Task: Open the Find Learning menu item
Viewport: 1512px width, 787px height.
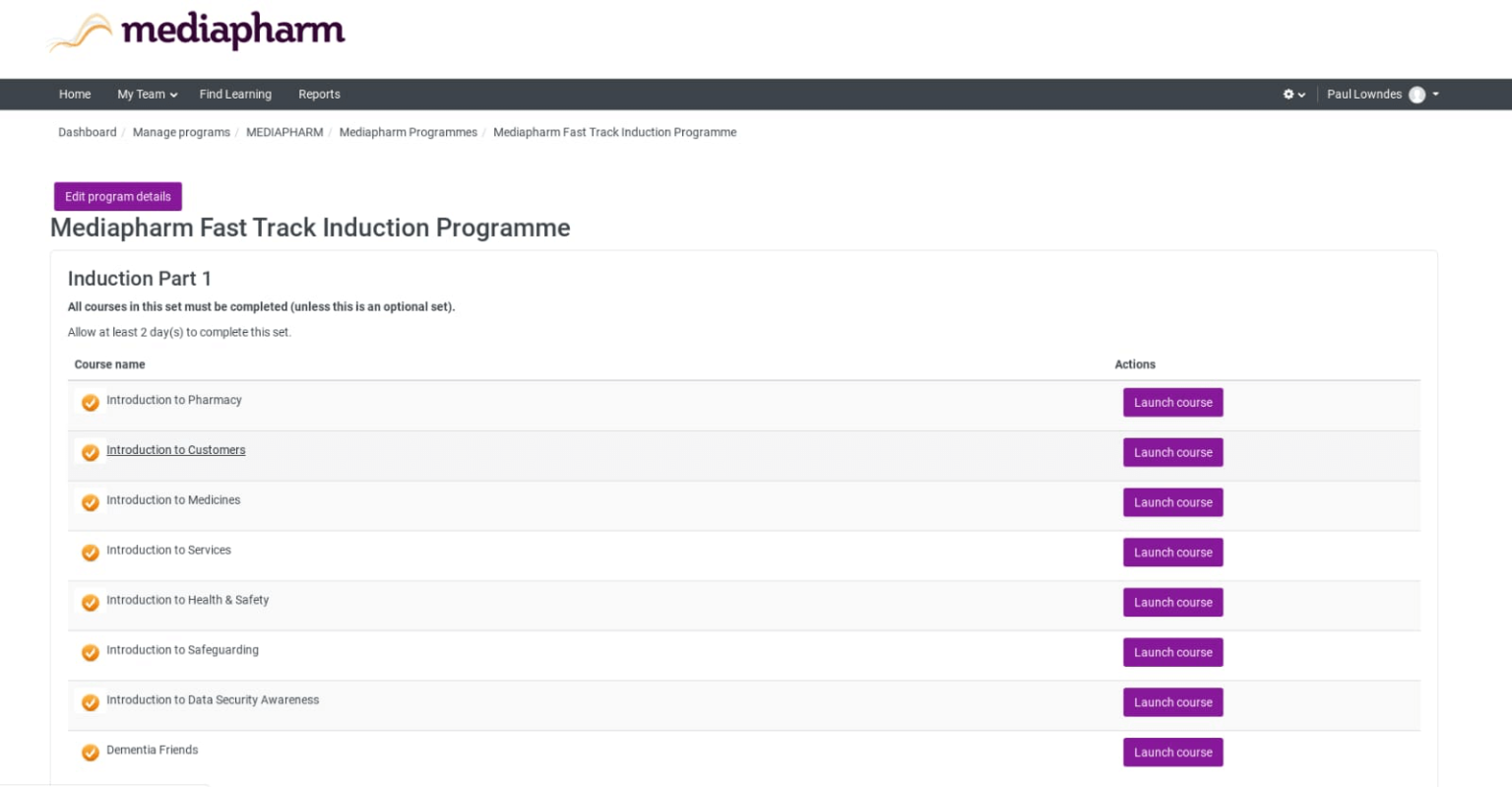Action: pyautogui.click(x=235, y=95)
